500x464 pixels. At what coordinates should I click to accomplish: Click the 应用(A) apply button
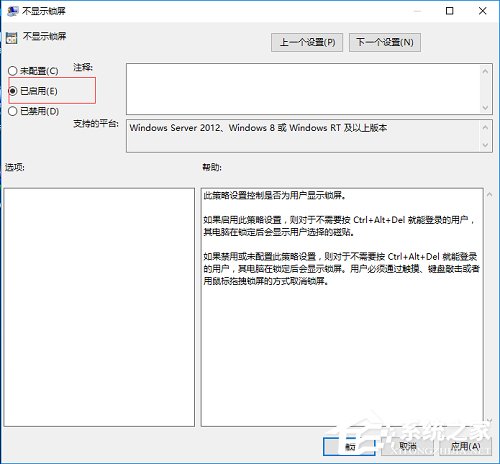click(x=465, y=446)
